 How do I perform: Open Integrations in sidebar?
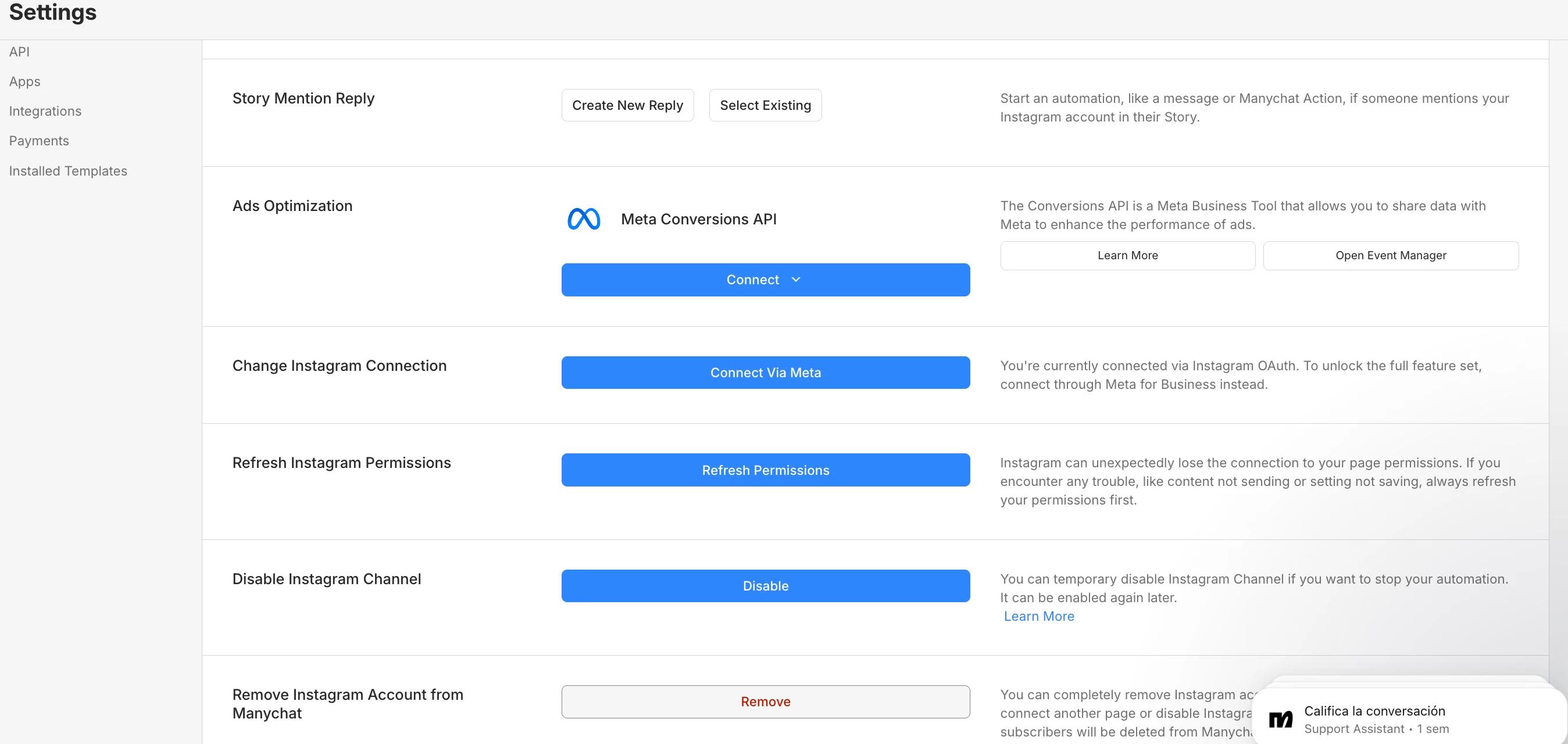(45, 112)
